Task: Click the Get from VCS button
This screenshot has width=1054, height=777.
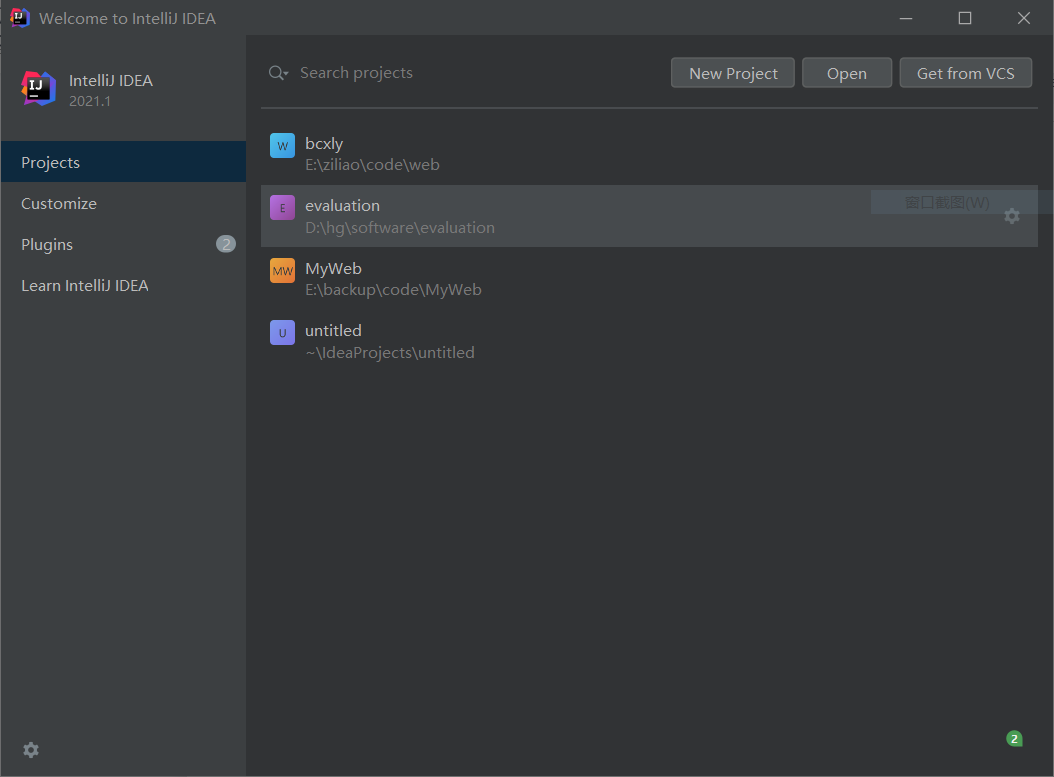Action: [x=966, y=73]
